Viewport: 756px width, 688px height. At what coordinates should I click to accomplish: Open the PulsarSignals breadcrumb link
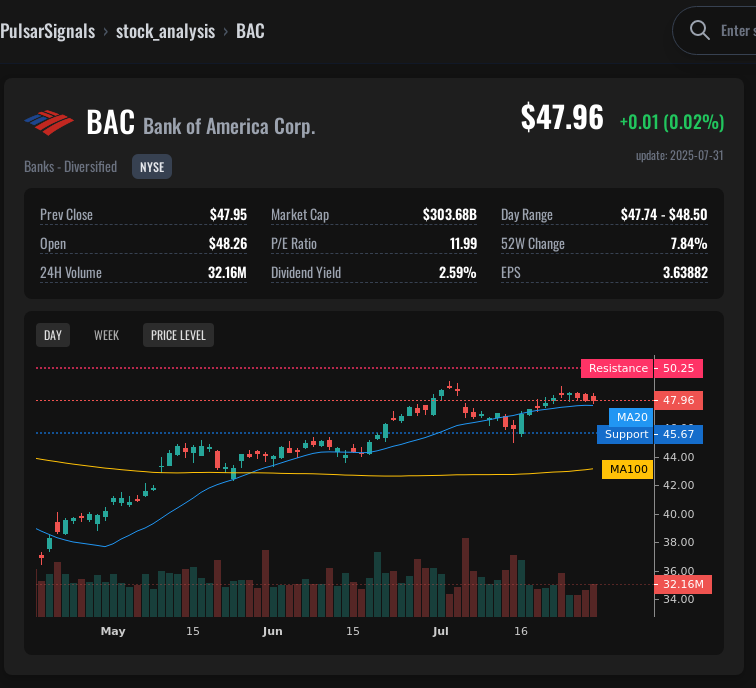(48, 31)
